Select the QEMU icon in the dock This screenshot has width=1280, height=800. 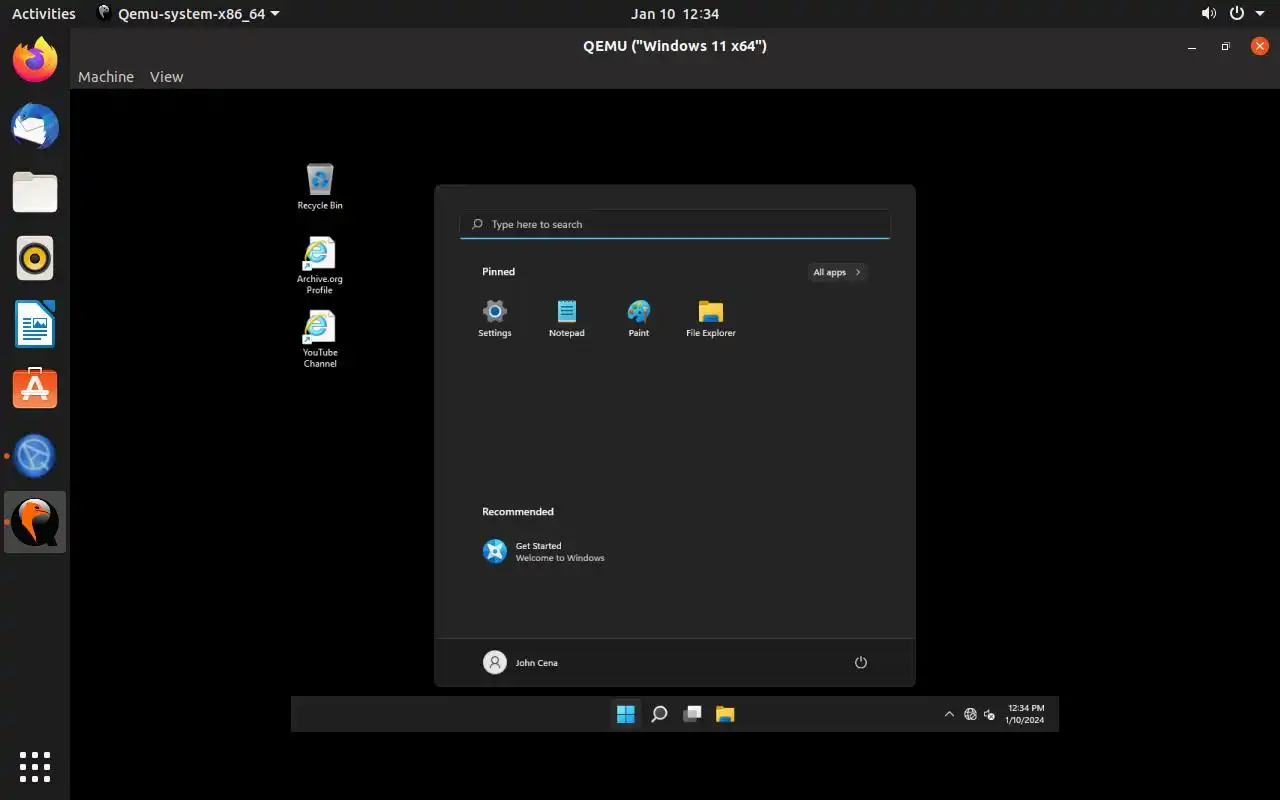(x=35, y=521)
